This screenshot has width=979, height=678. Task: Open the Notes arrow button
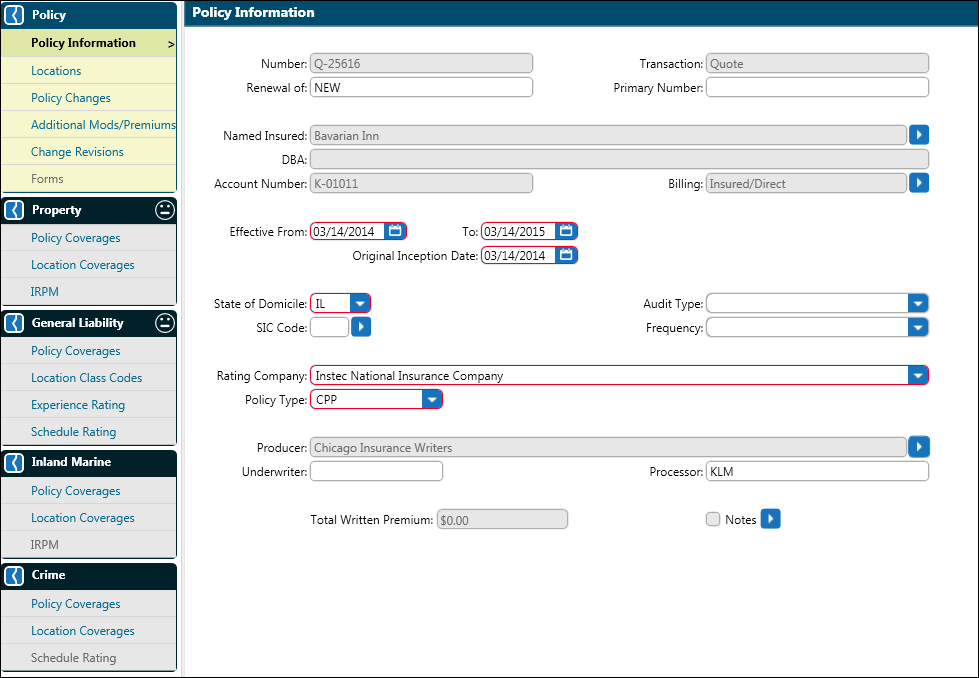[770, 519]
